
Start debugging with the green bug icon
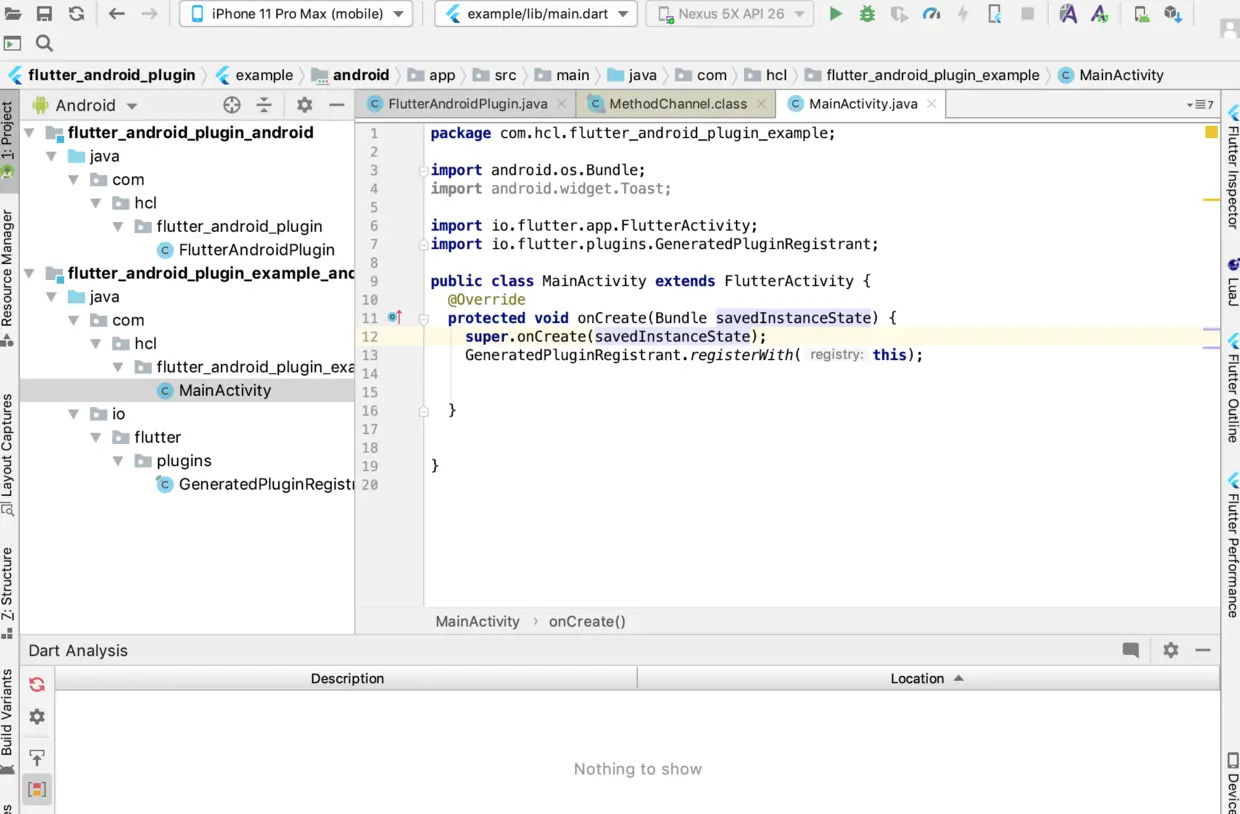[x=867, y=14]
